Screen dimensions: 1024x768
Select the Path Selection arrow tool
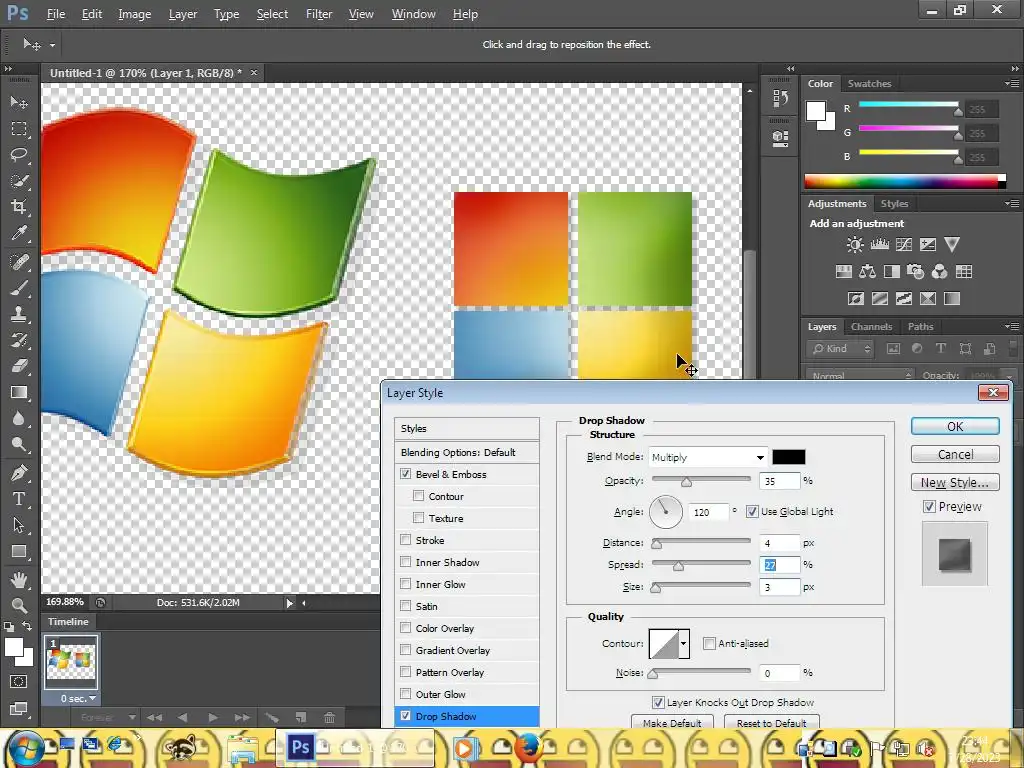[x=19, y=525]
